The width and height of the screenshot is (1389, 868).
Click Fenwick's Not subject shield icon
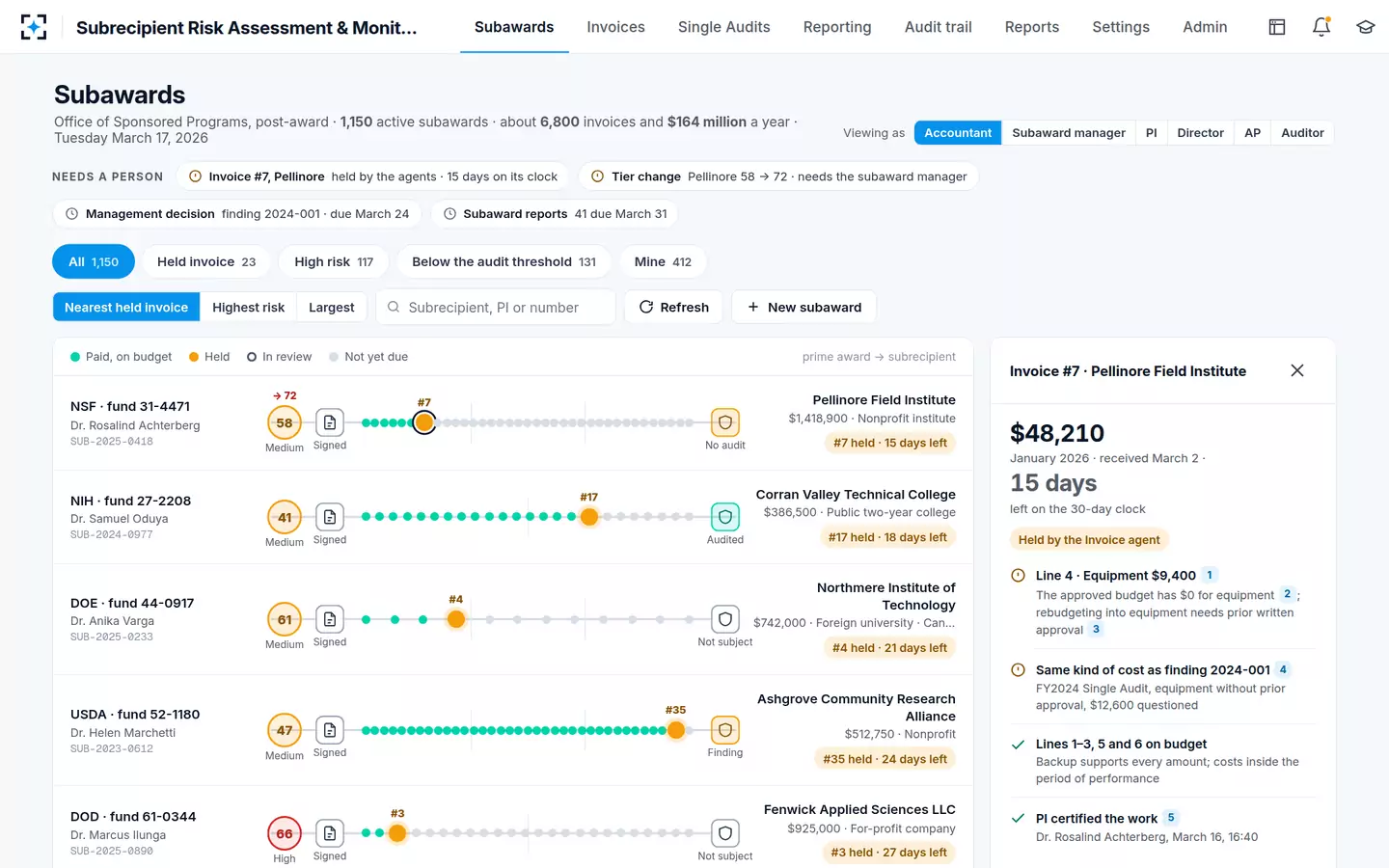(x=725, y=833)
